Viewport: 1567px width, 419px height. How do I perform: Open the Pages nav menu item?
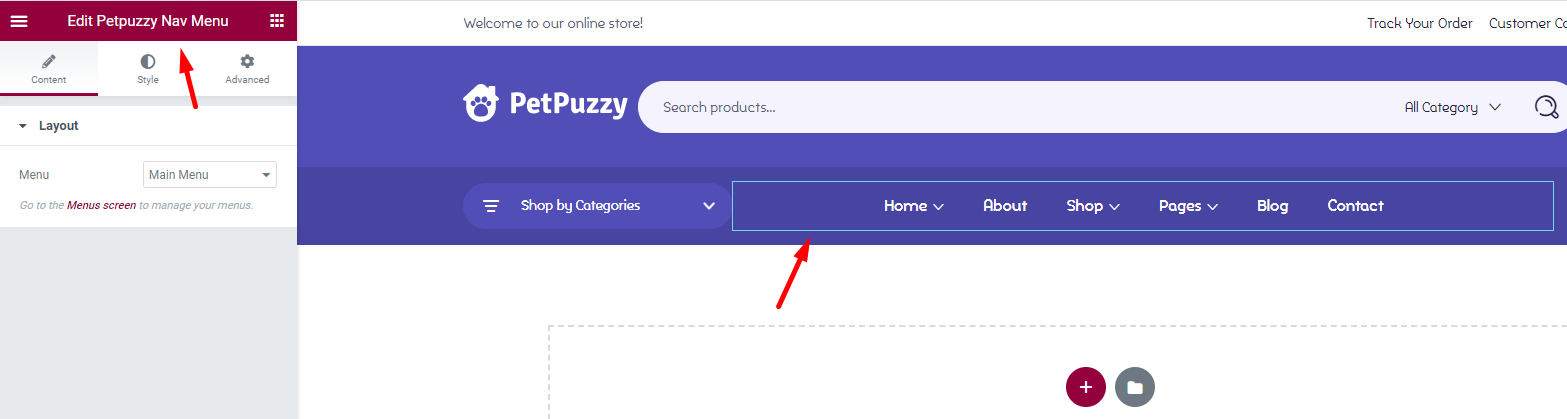point(1188,206)
